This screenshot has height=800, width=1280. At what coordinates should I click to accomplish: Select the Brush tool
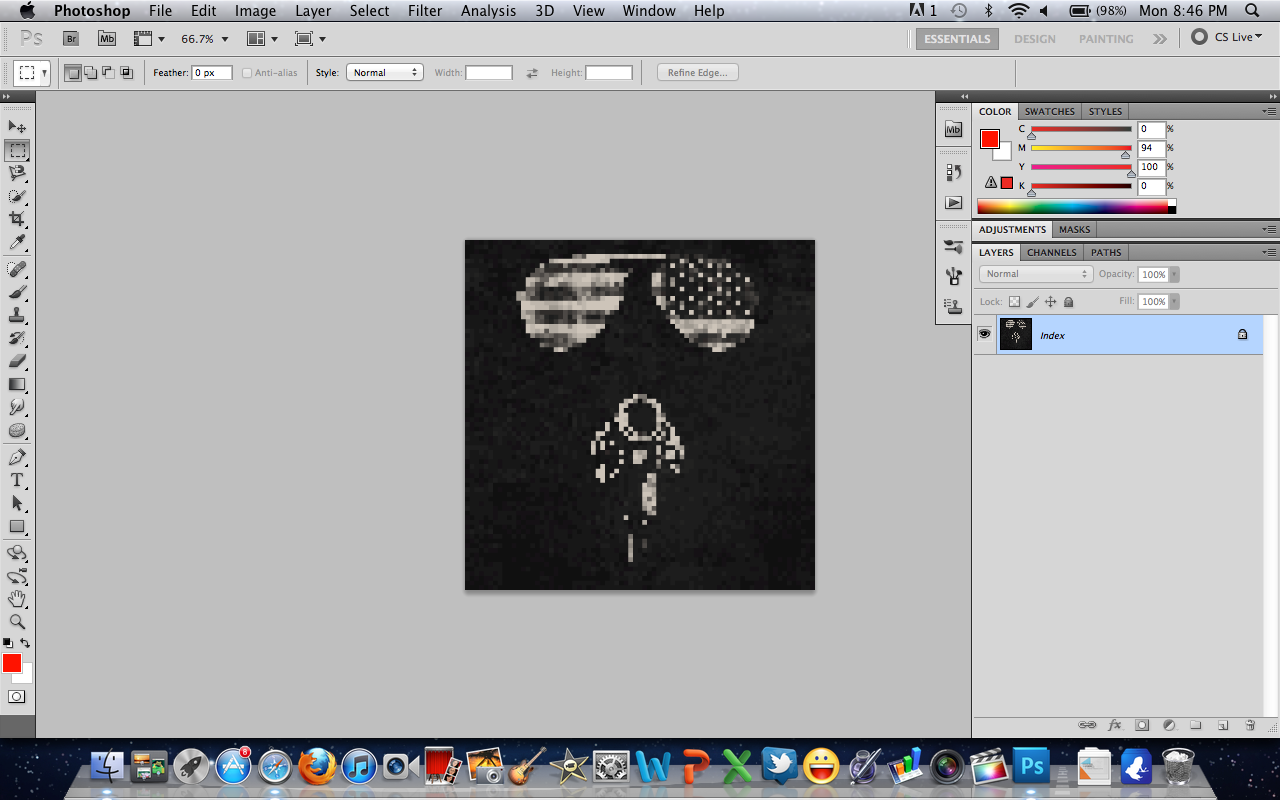[x=17, y=290]
